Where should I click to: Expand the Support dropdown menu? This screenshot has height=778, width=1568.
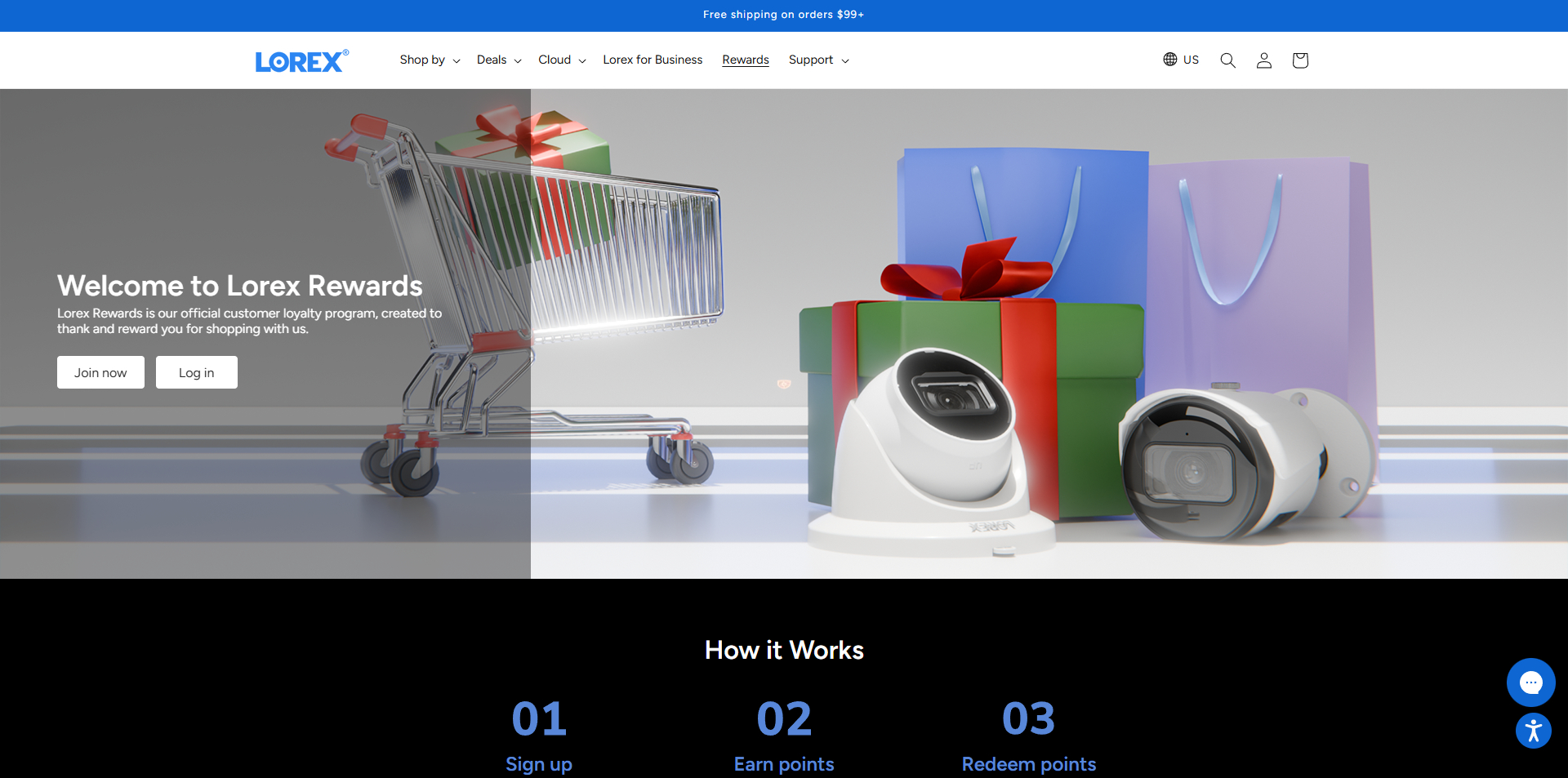coord(818,60)
